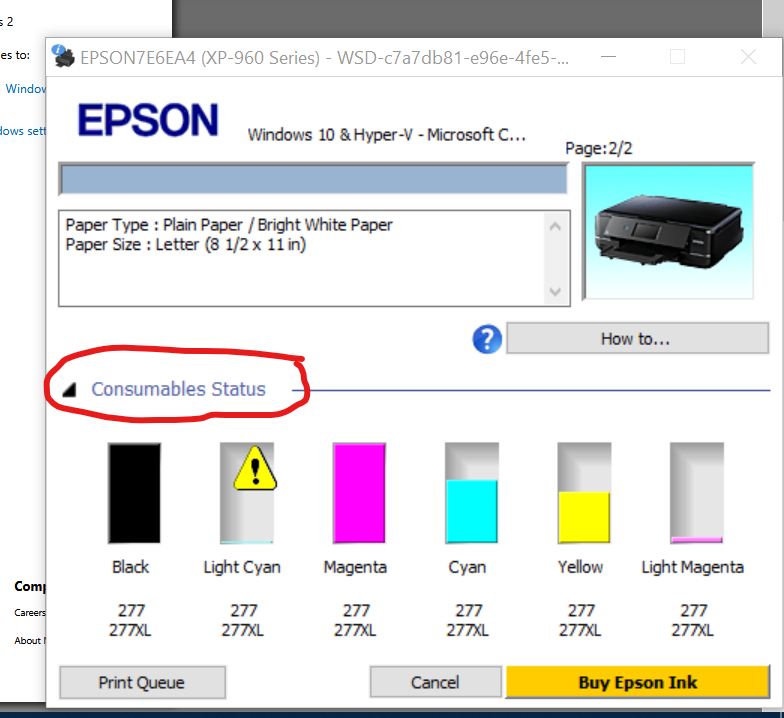
Task: Collapse the Consumables Status section triangle
Action: pos(69,390)
